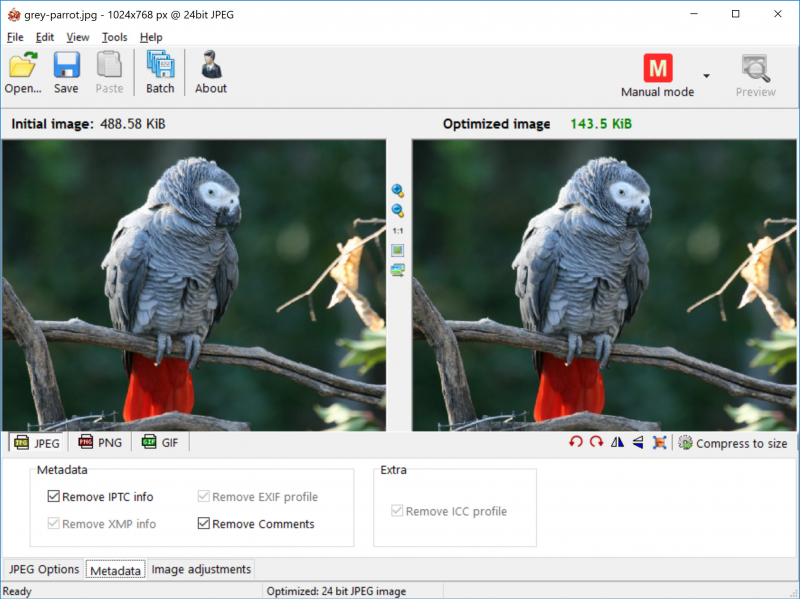Click the Open file toolbar icon

point(22,73)
